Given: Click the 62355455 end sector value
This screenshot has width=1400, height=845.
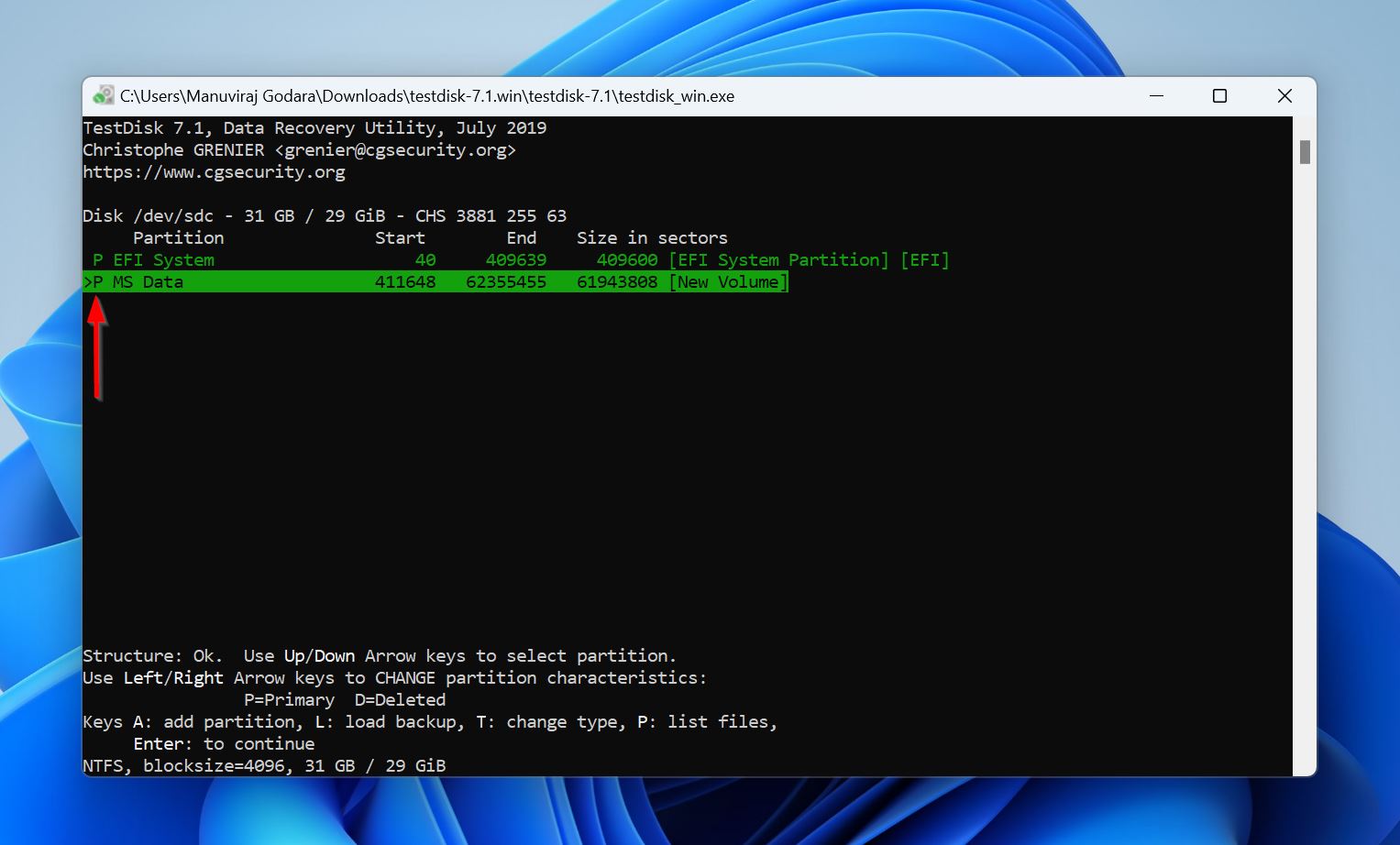Looking at the screenshot, I should (506, 282).
